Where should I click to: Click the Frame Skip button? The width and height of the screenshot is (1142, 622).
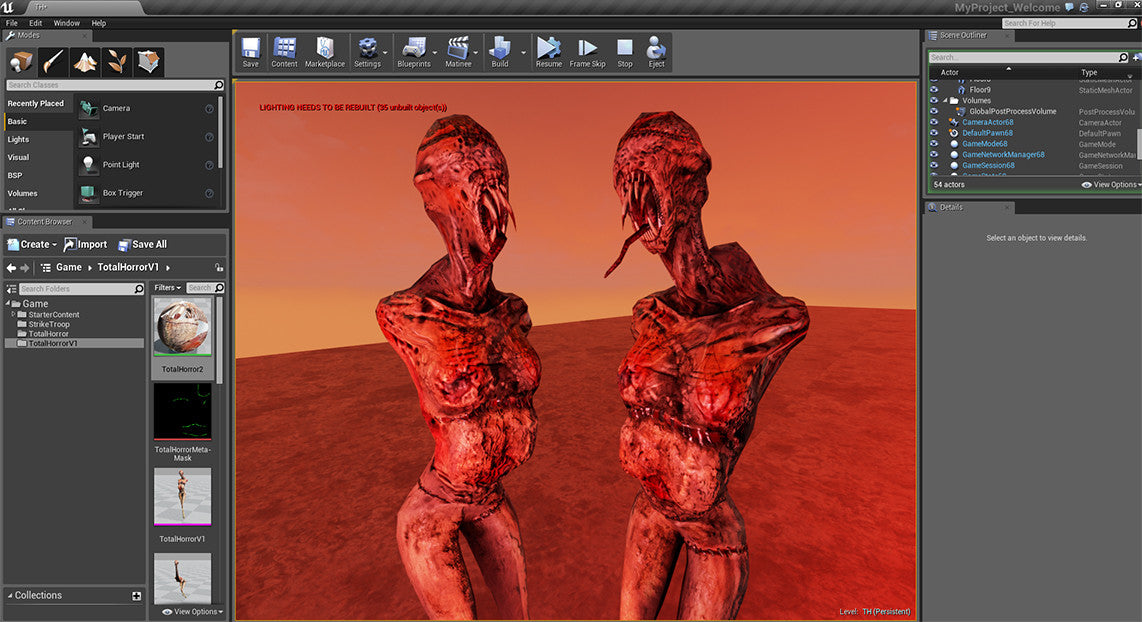tap(587, 52)
